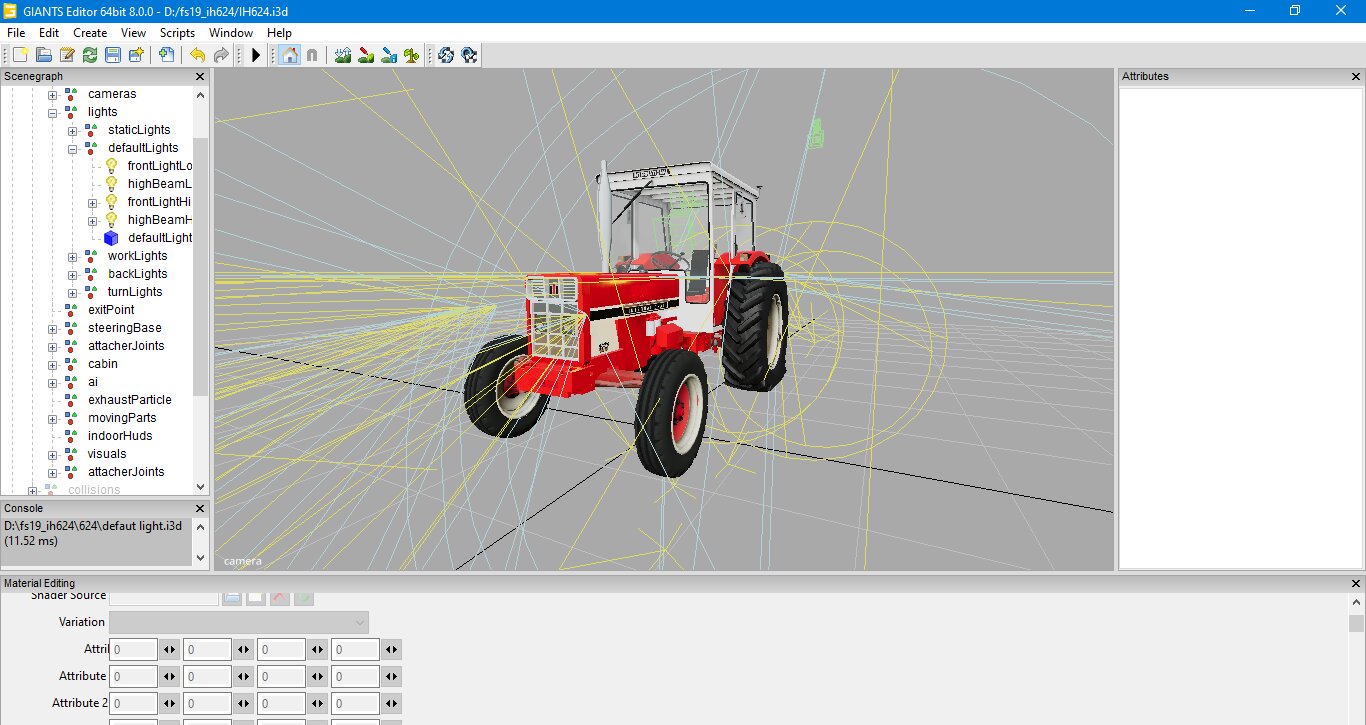Image resolution: width=1366 pixels, height=725 pixels.
Task: Select the highBeamL light item
Action: pyautogui.click(x=160, y=184)
